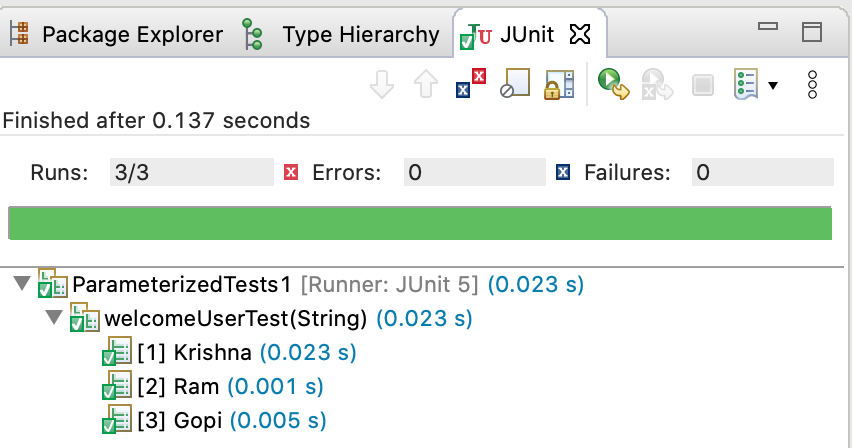Switch to the Type Hierarchy tab
Screen dimensions: 852x448
click(347, 35)
